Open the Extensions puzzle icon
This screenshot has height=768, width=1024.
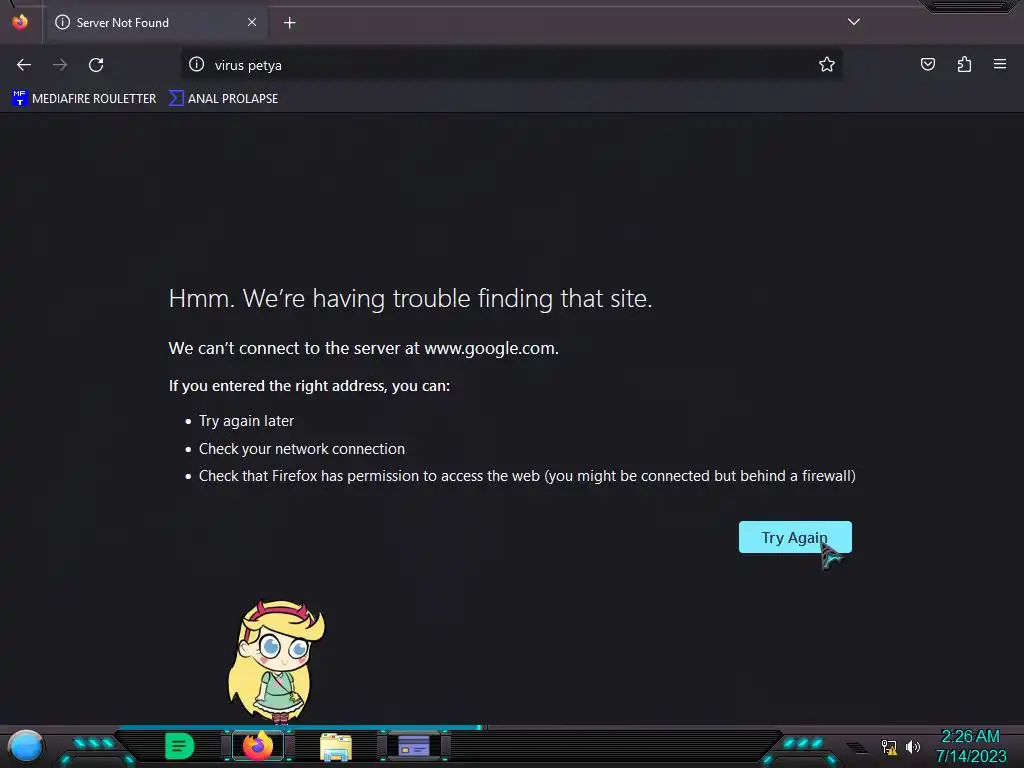pos(964,64)
